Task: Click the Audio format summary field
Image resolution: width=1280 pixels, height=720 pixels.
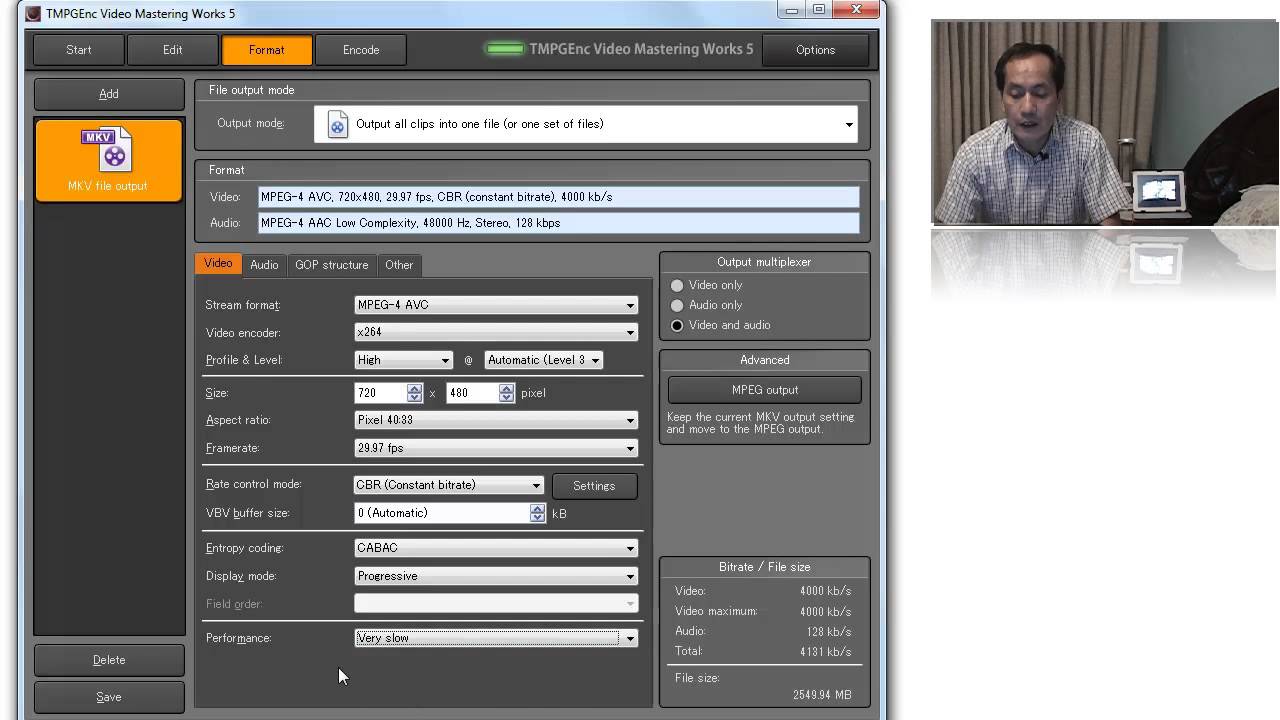Action: pos(558,223)
